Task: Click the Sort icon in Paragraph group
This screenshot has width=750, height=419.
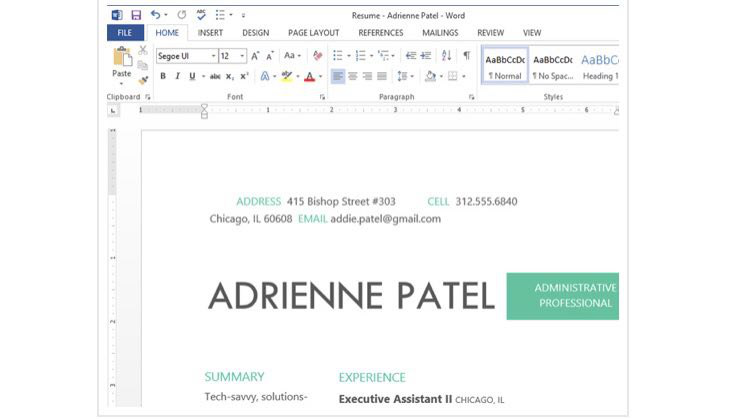Action: 447,56
